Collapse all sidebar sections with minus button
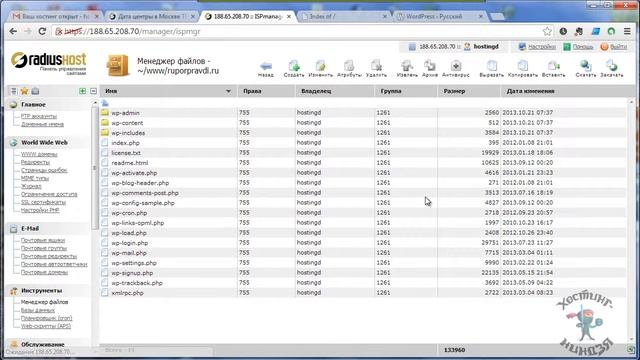 (x=93, y=91)
